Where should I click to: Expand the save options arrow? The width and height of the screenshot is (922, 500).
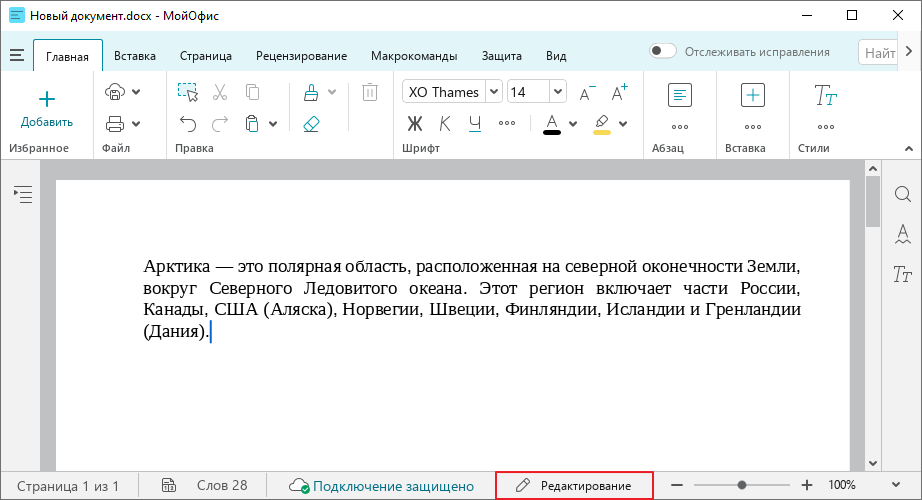pos(136,92)
